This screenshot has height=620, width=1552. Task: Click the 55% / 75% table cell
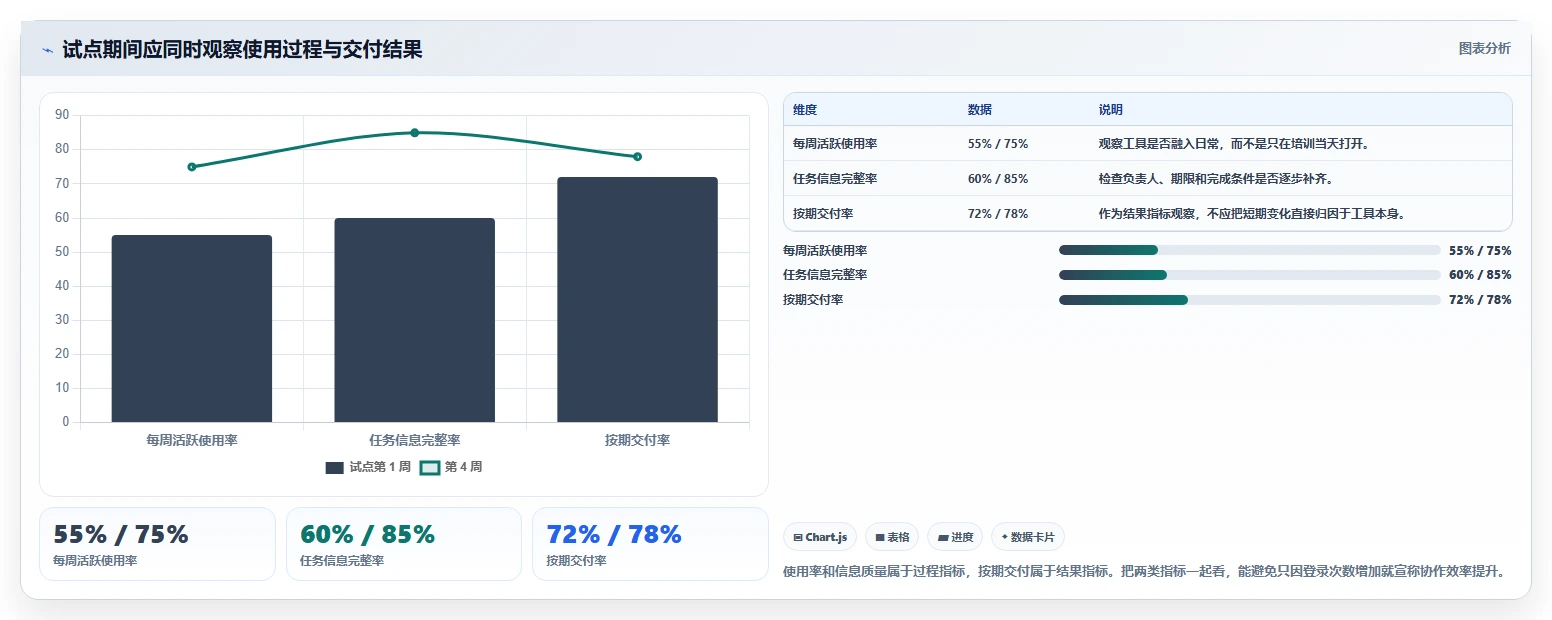pos(998,144)
